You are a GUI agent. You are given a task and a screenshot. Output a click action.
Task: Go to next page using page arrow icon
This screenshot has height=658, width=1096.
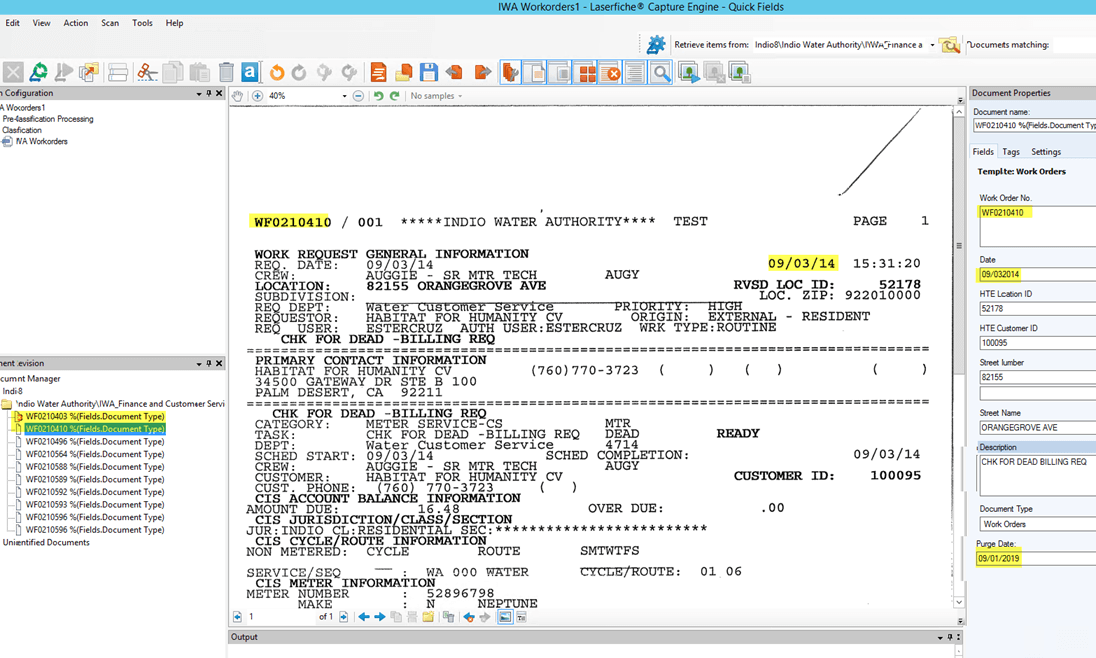(343, 617)
